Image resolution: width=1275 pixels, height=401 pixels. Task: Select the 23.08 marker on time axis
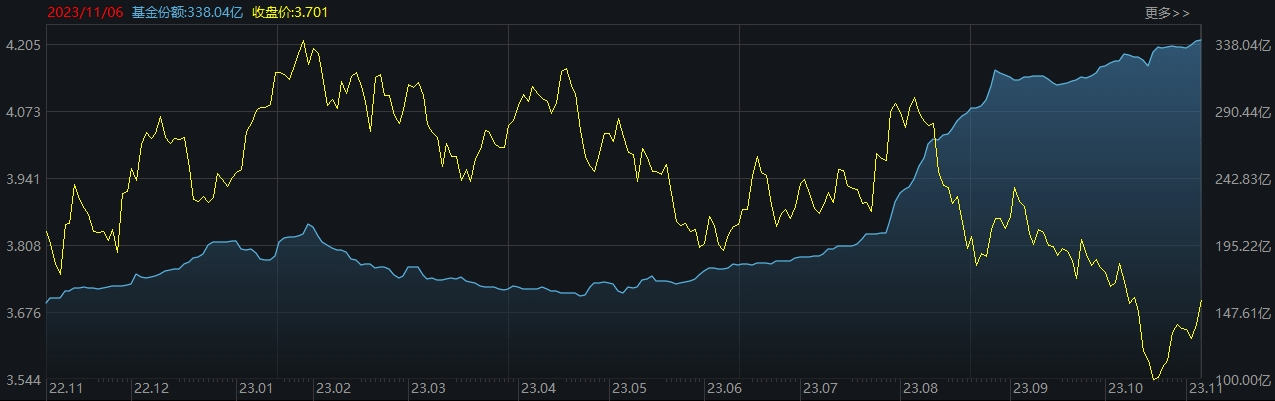920,388
